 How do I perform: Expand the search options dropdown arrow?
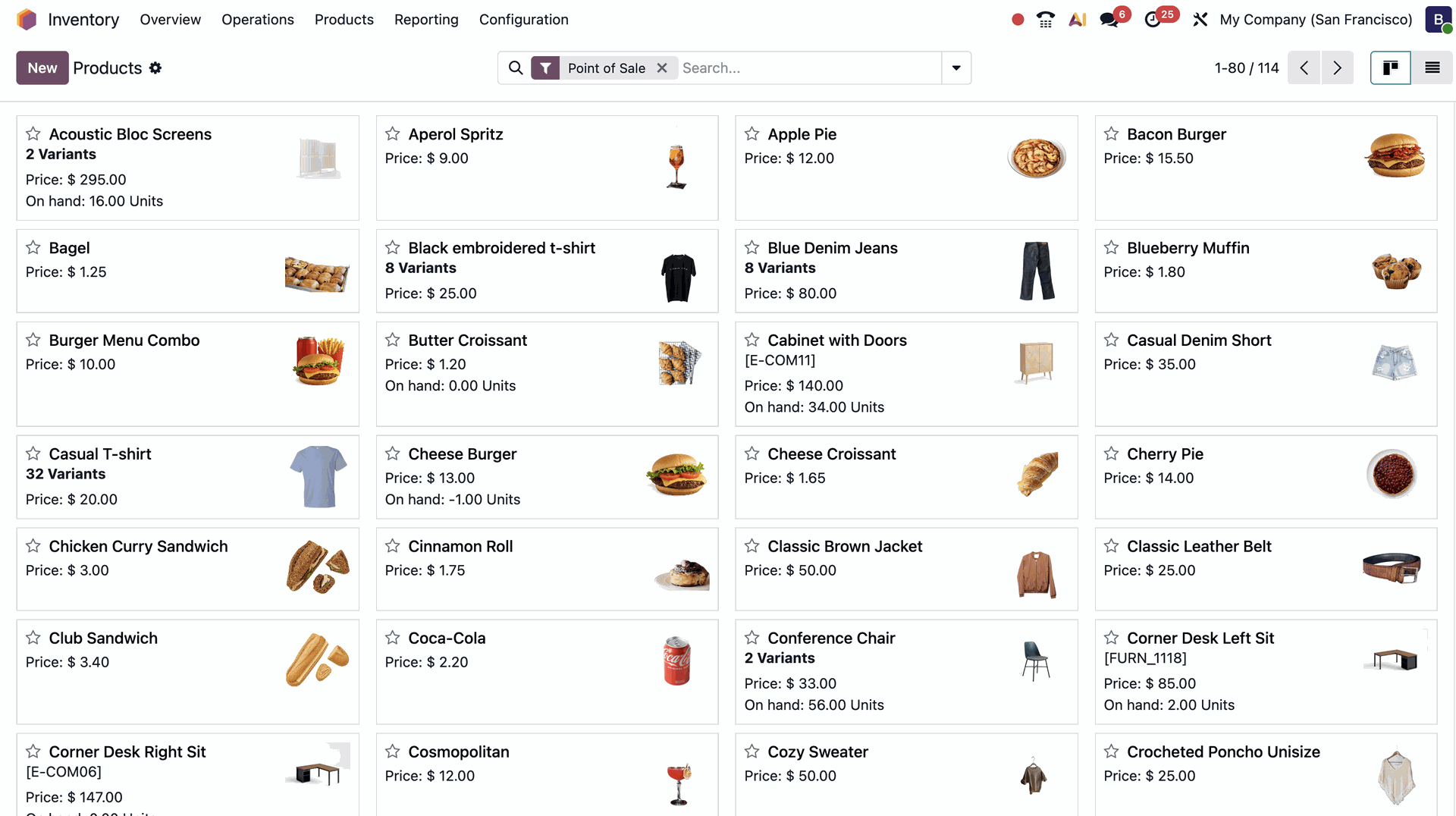point(955,67)
